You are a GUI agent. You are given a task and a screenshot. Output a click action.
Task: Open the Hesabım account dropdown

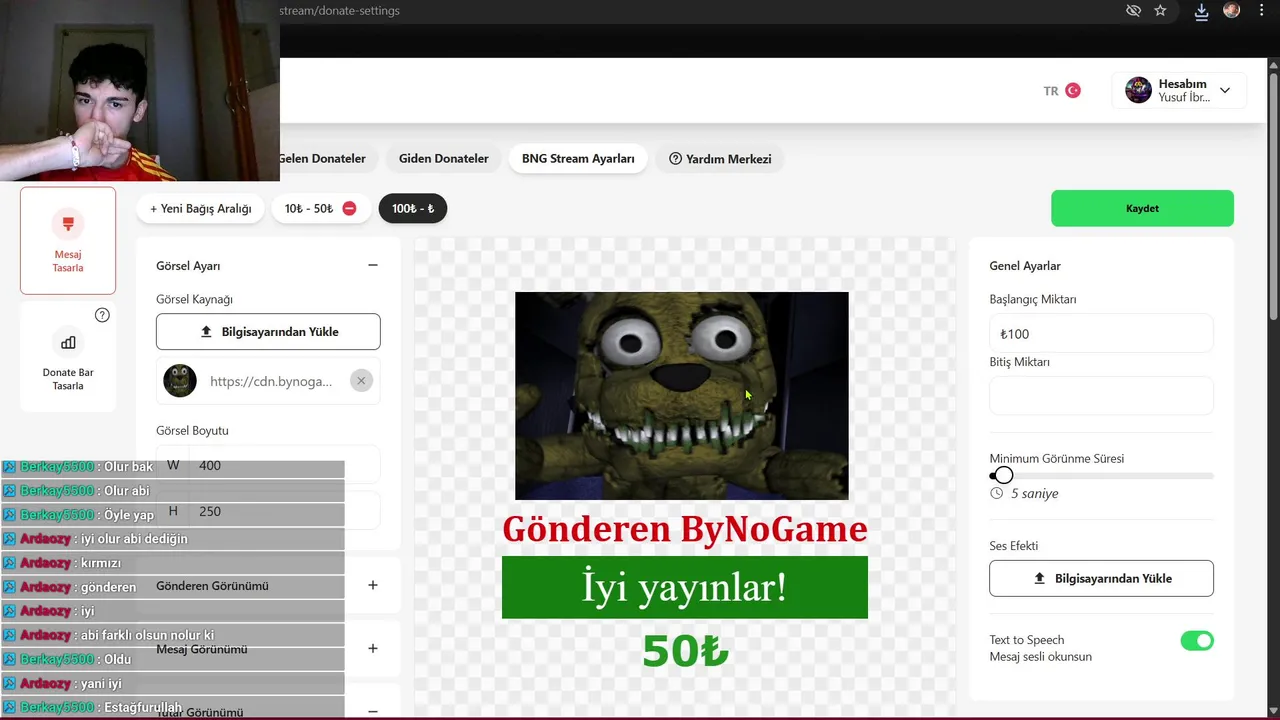[1179, 90]
